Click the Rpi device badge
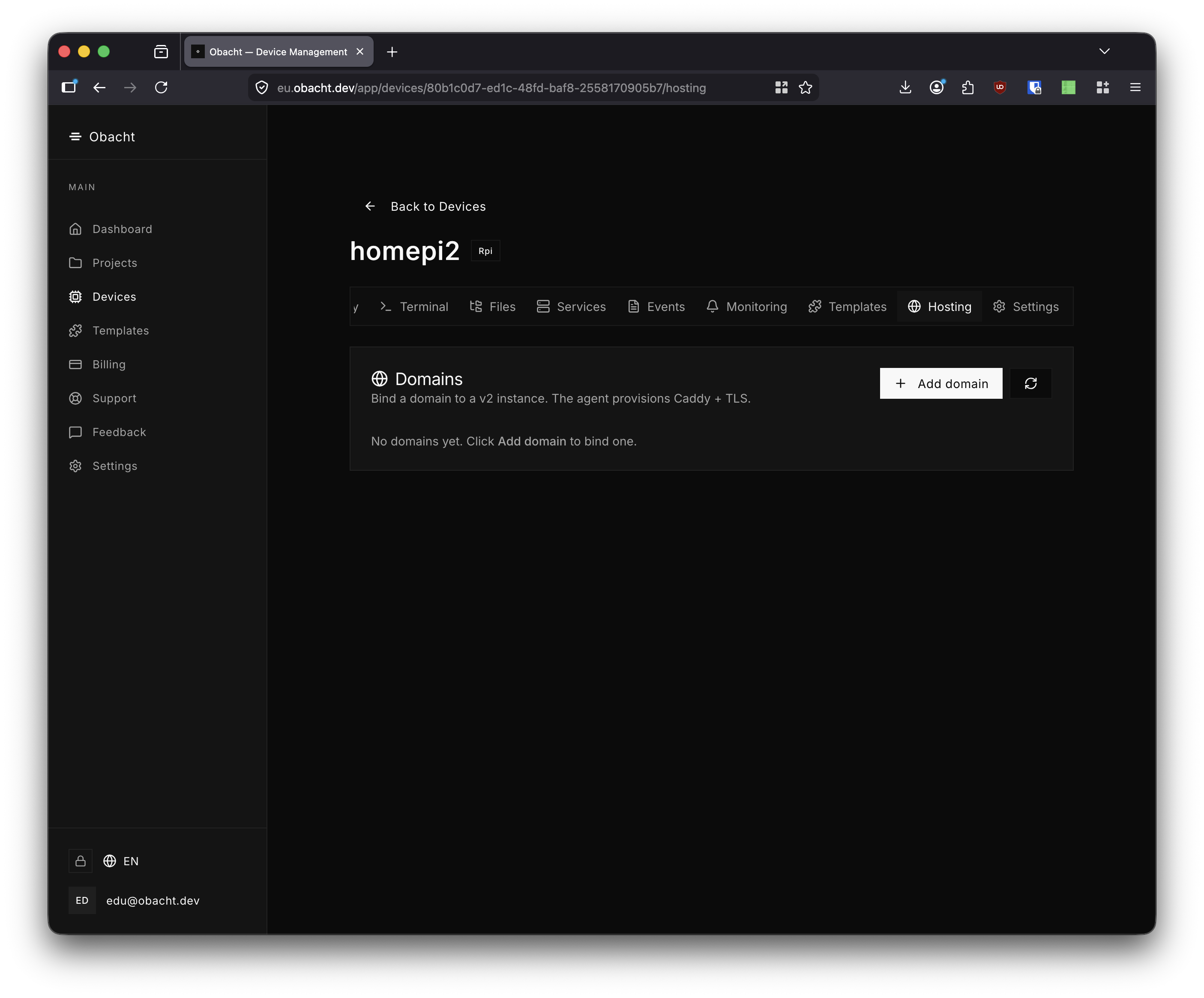This screenshot has height=998, width=1204. (x=485, y=251)
